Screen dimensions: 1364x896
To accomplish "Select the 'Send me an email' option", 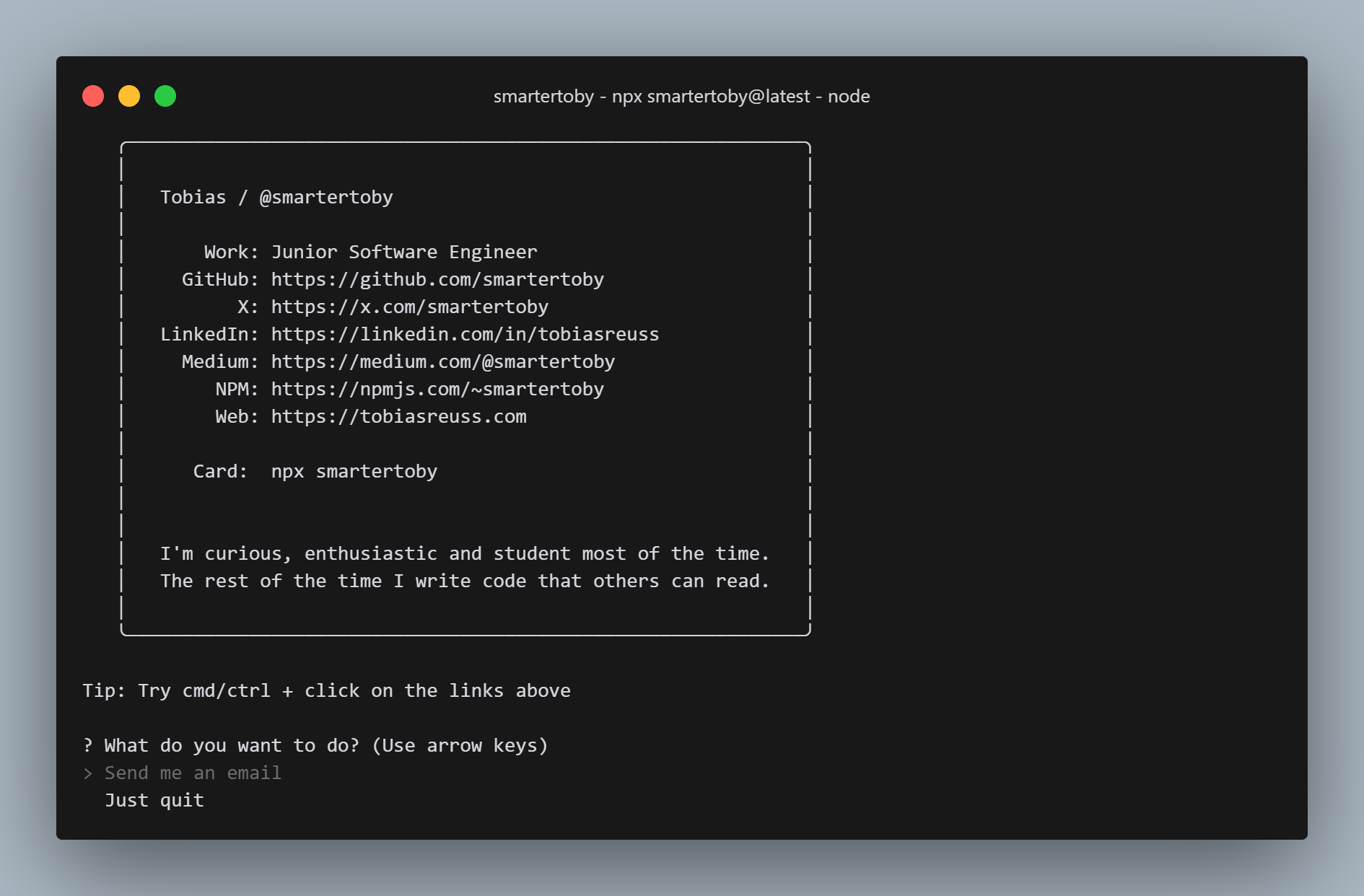I will click(193, 773).
